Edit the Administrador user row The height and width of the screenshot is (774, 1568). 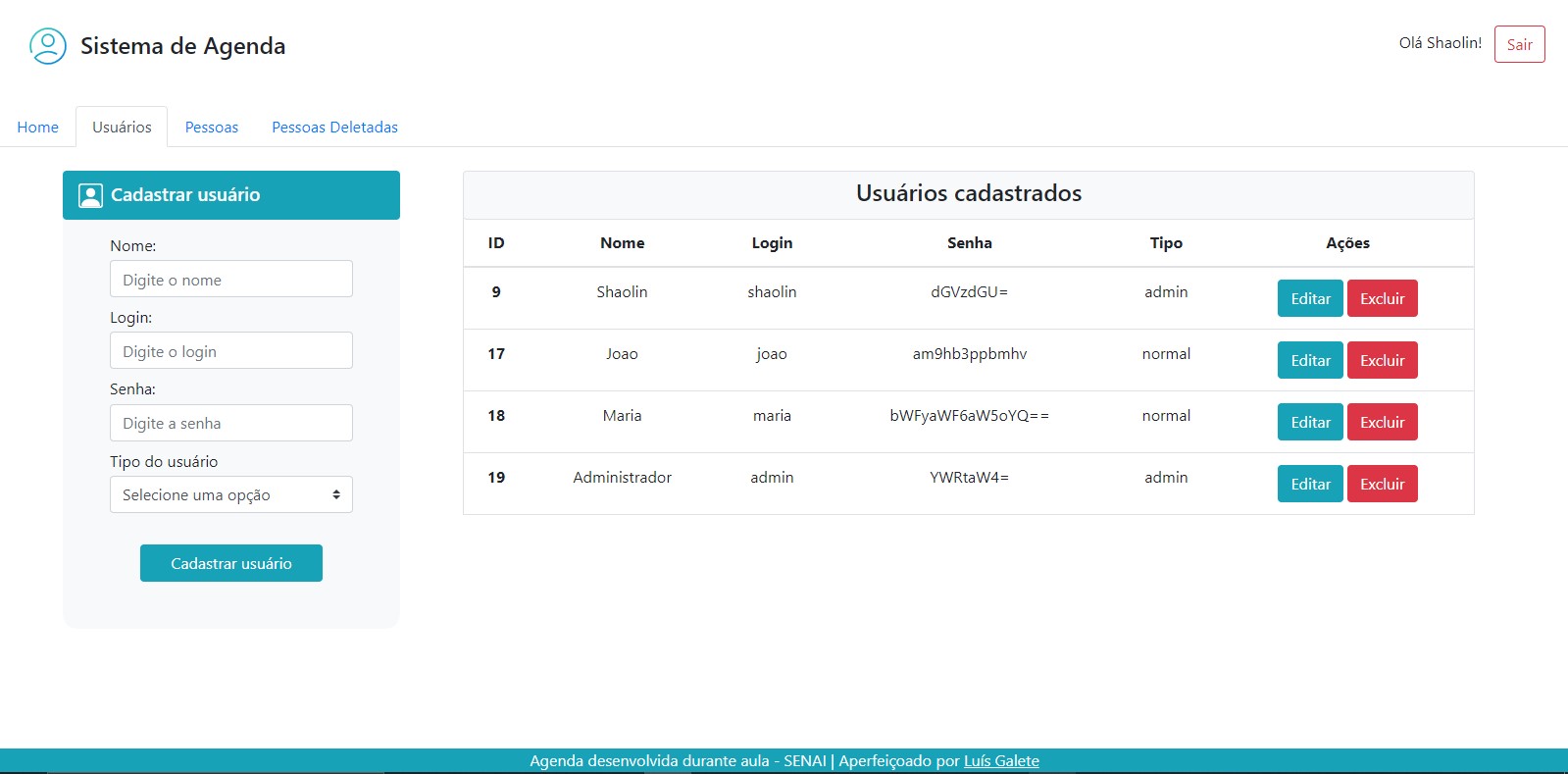click(x=1310, y=484)
